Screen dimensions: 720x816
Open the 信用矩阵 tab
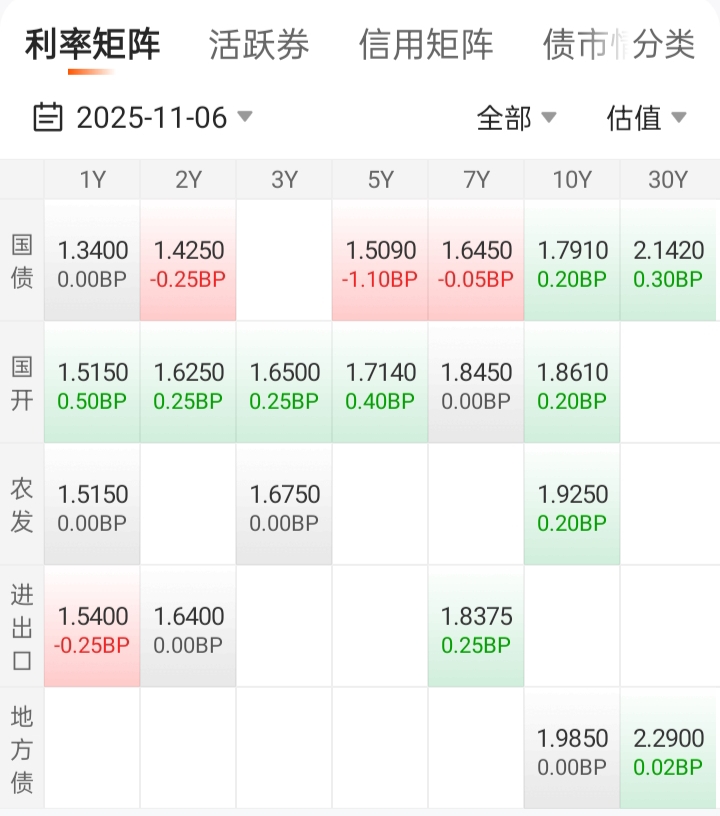pyautogui.click(x=426, y=45)
